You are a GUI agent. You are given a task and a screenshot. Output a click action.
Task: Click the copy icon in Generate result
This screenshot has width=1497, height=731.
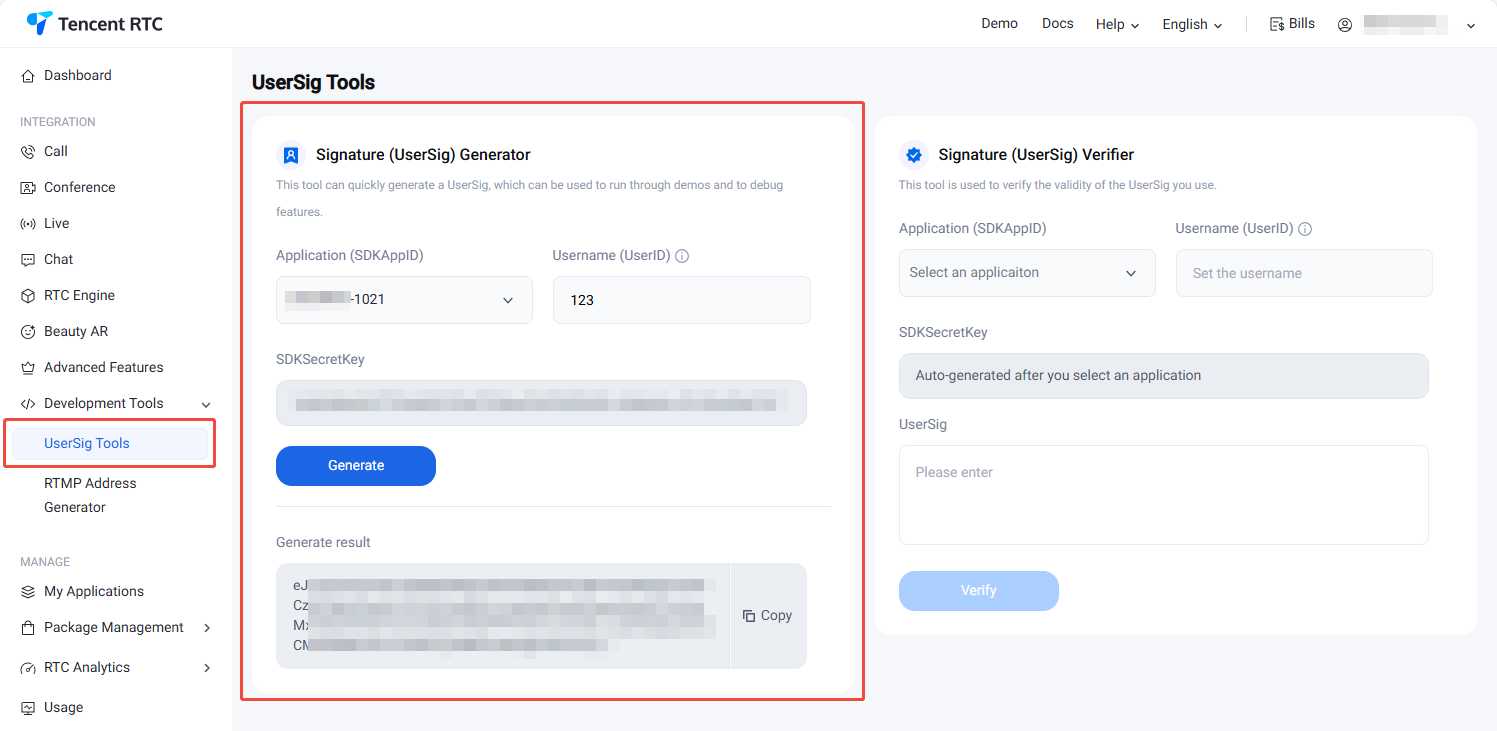[x=749, y=616]
